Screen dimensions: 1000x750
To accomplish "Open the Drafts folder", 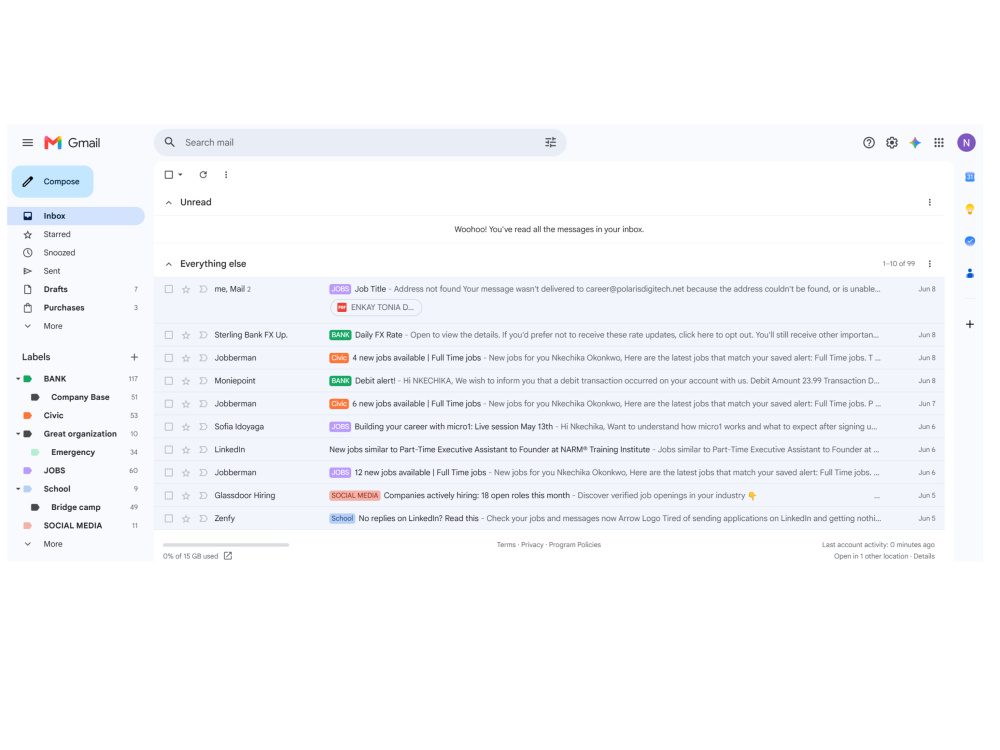I will (76, 290).
